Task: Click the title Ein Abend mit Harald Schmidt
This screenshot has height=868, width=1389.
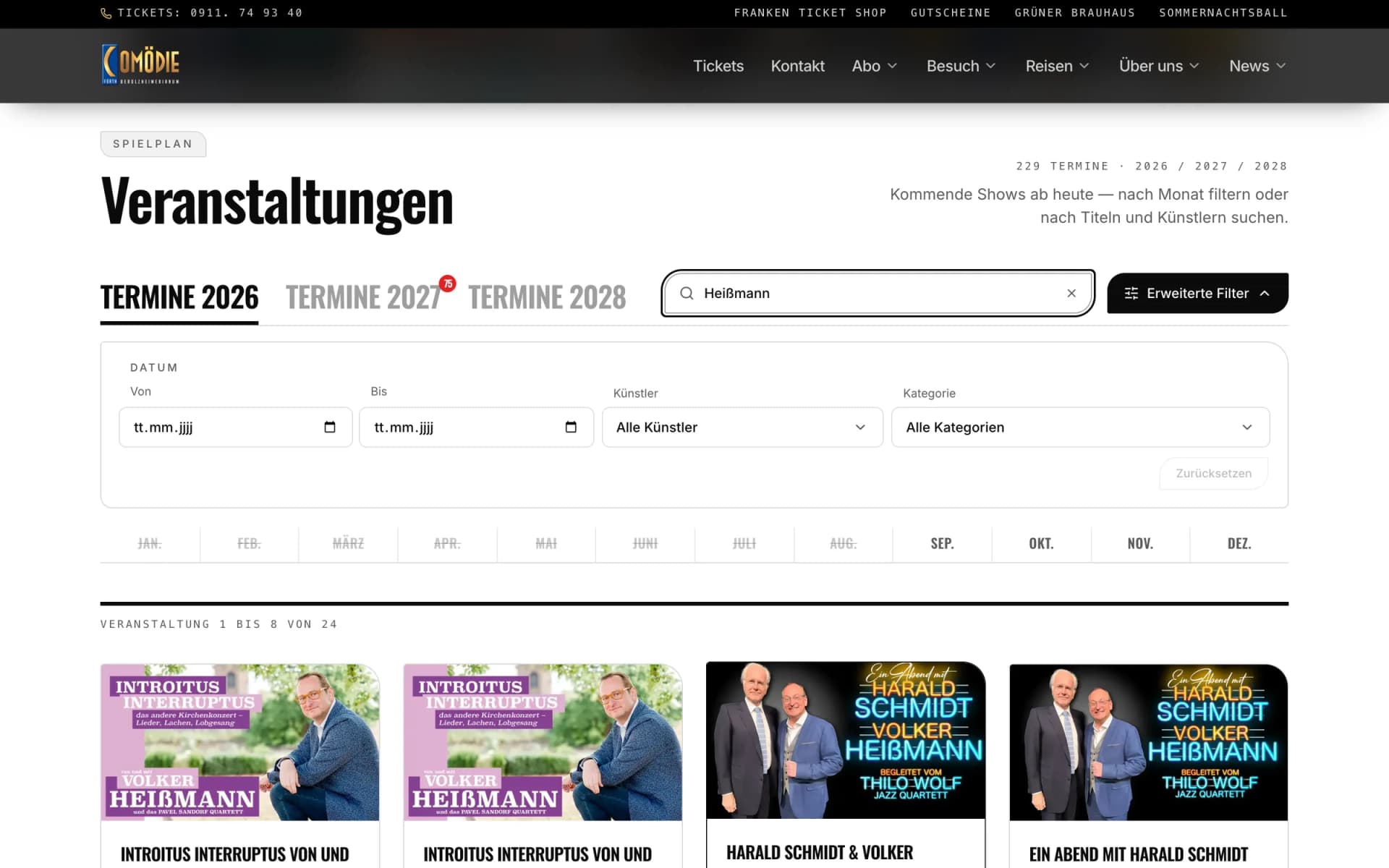Action: tap(1139, 854)
